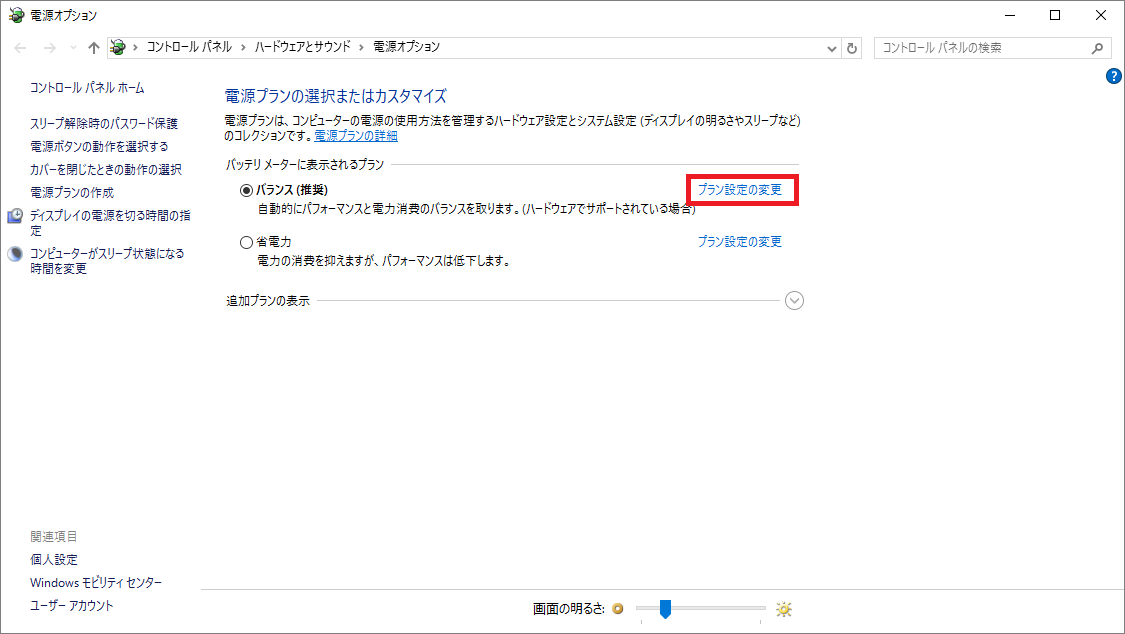The image size is (1125, 634).
Task: Click the Back arrow navigation button
Action: (x=21, y=48)
